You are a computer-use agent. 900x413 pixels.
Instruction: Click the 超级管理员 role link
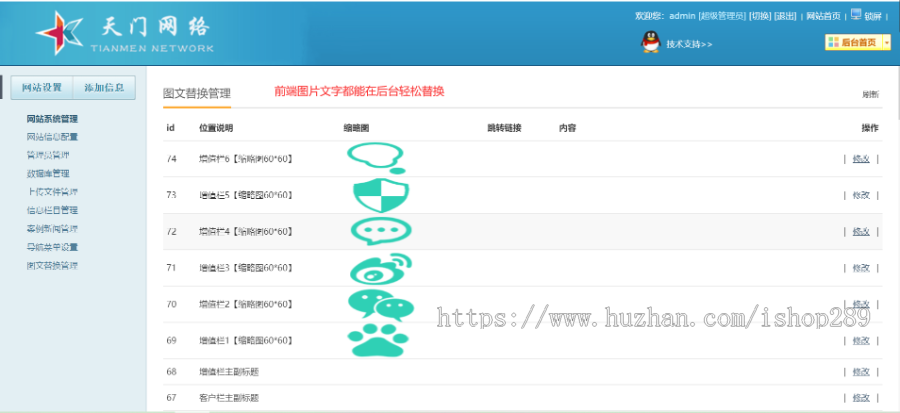(x=722, y=16)
